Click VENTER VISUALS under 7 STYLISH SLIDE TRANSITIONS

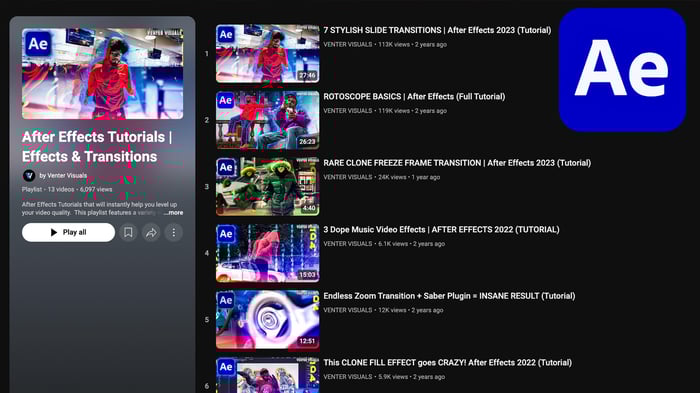point(347,44)
